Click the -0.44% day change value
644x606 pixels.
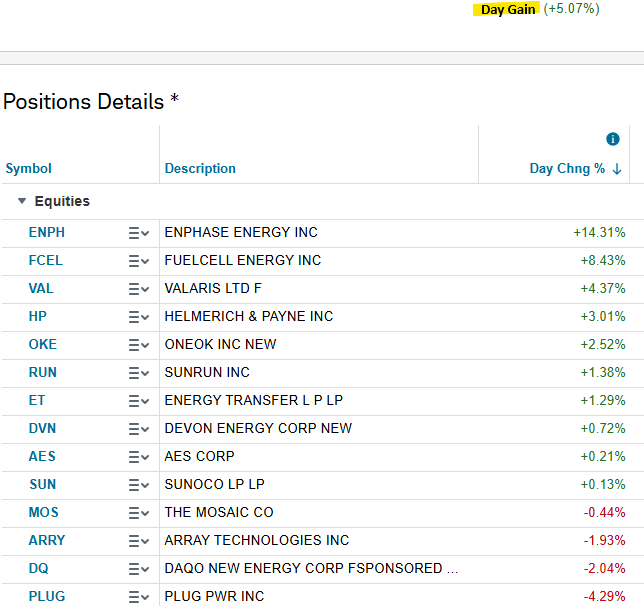point(604,512)
